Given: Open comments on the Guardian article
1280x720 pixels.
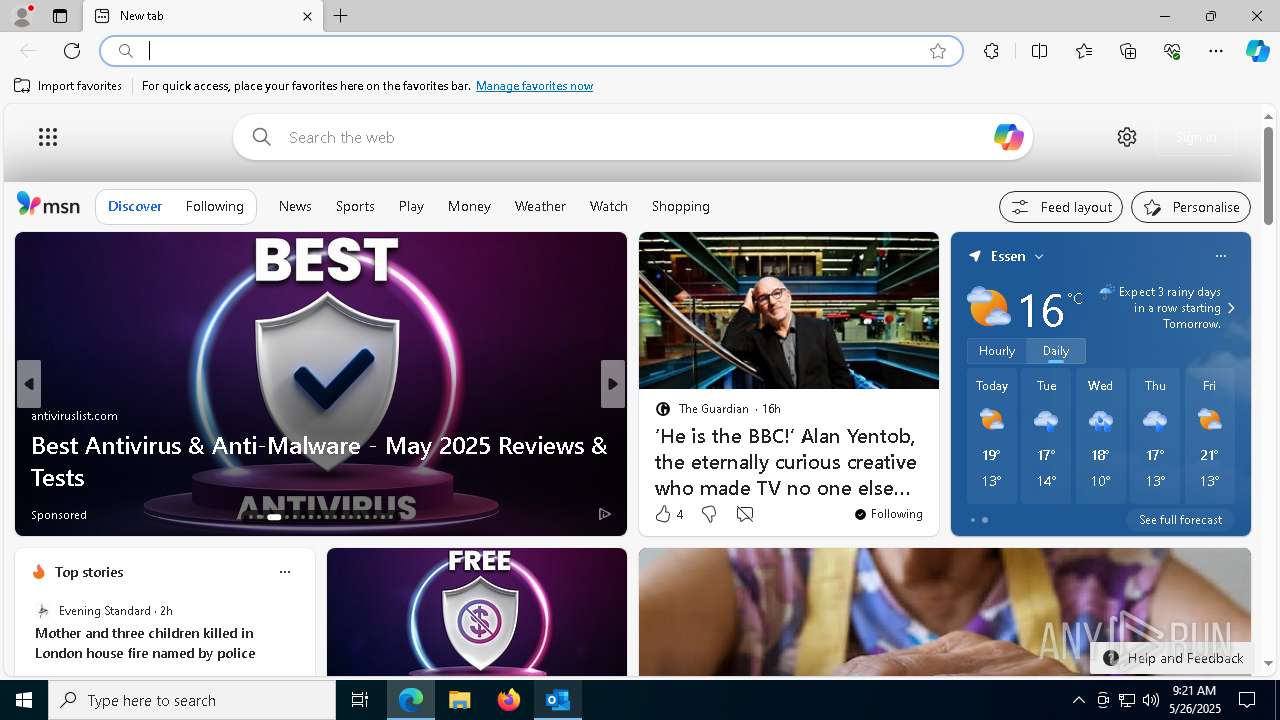Looking at the screenshot, I should pyautogui.click(x=744, y=514).
